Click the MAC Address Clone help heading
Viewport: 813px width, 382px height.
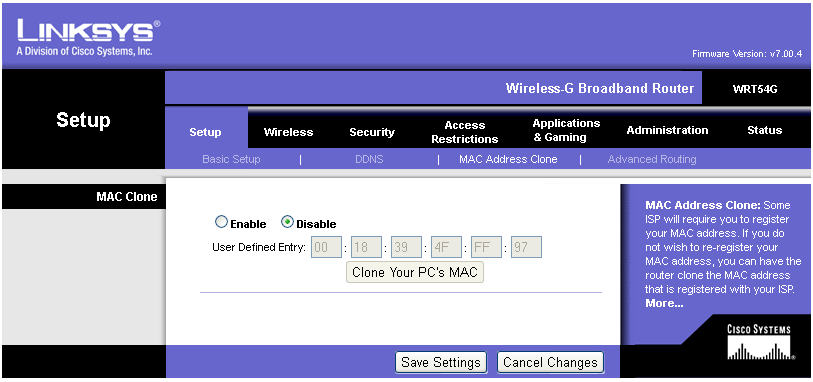coord(703,205)
